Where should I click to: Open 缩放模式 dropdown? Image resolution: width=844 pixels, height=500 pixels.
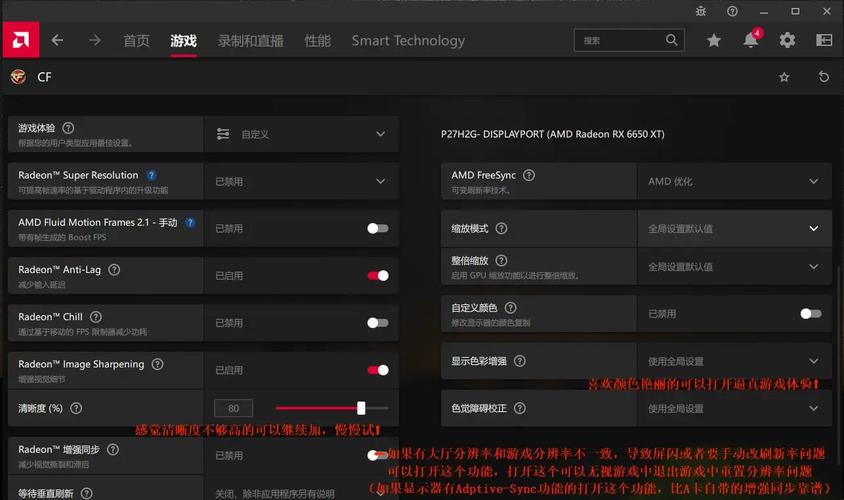(x=734, y=228)
